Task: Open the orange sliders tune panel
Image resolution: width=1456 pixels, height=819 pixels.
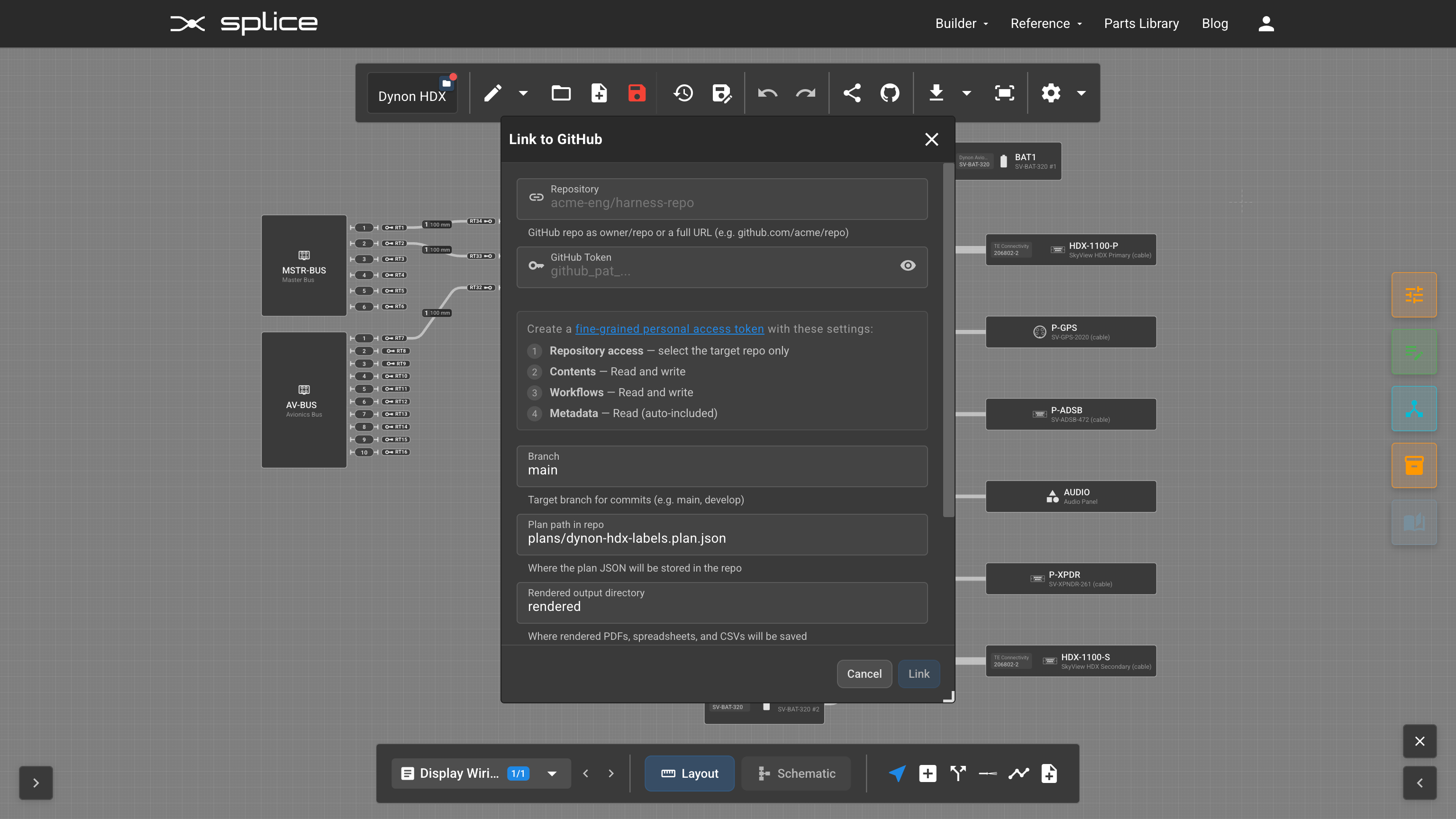Action: 1414,294
